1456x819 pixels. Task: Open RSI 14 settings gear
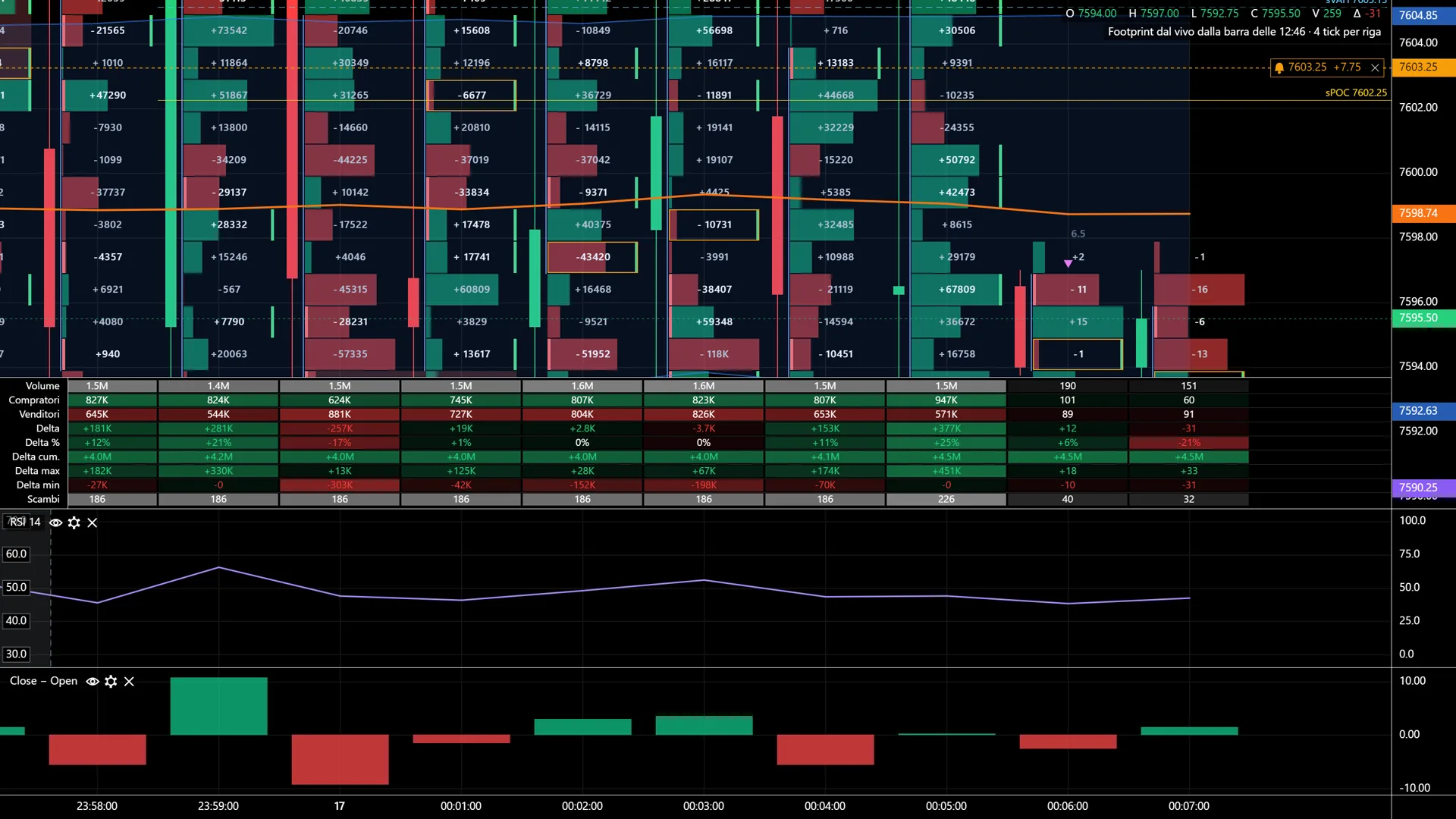74,522
